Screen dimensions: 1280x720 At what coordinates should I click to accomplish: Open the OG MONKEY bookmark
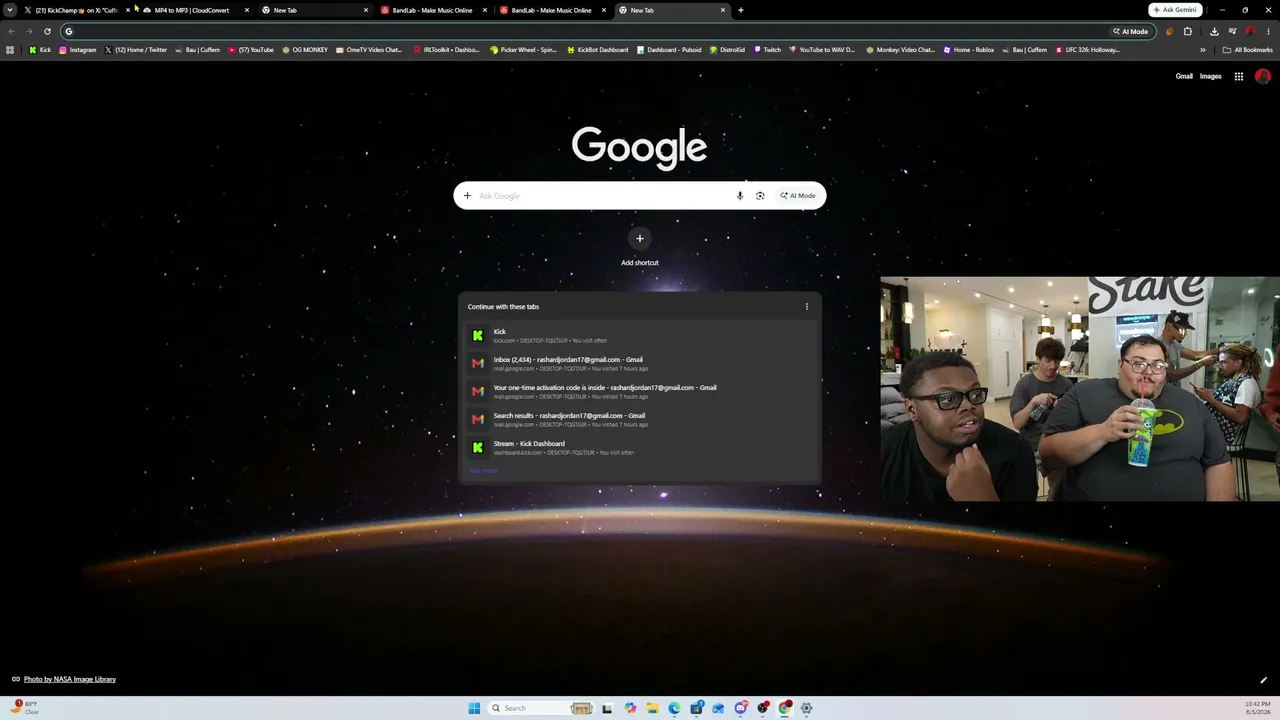(x=305, y=50)
